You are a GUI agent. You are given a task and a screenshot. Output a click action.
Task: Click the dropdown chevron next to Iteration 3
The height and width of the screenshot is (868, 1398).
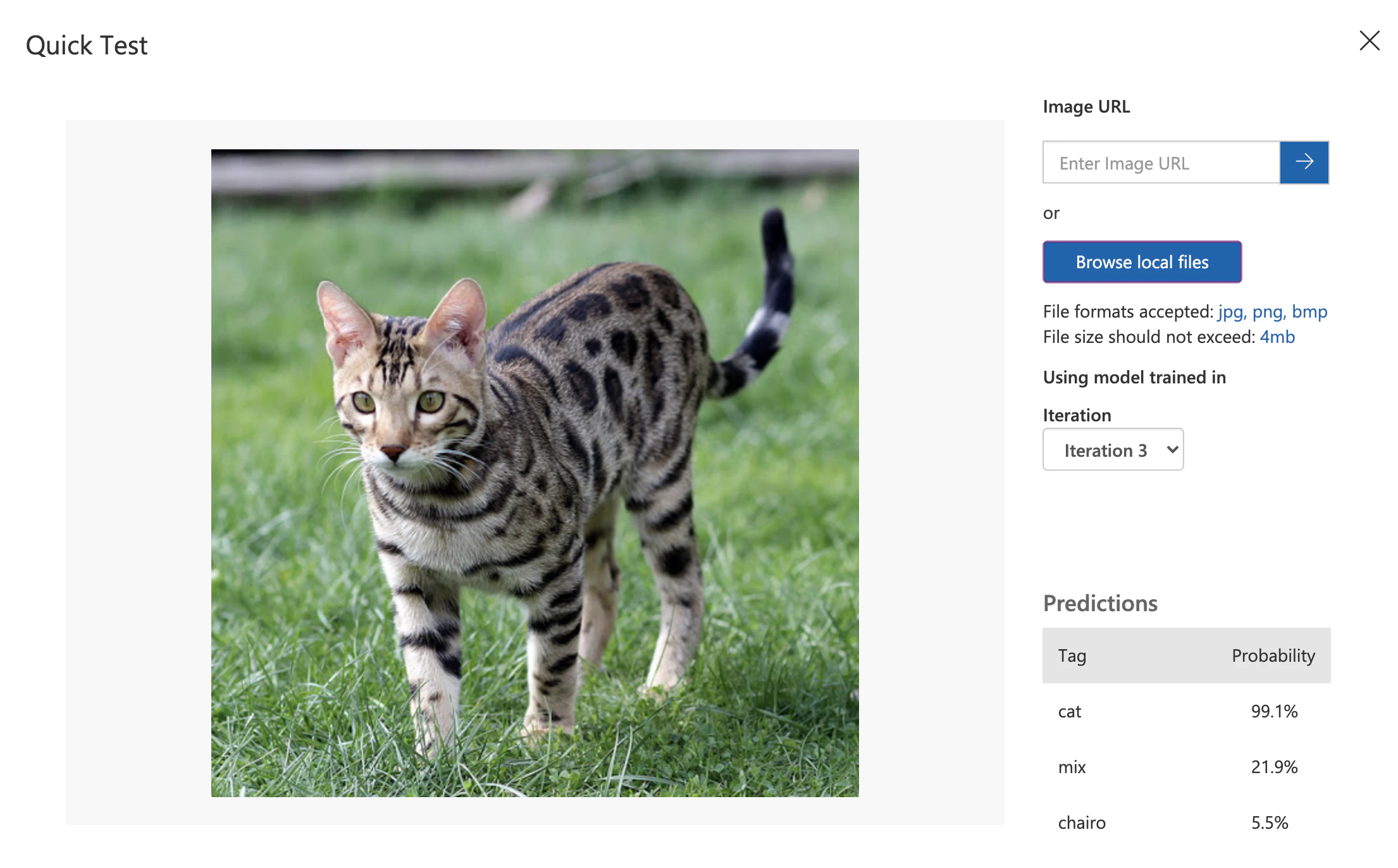pos(1172,450)
